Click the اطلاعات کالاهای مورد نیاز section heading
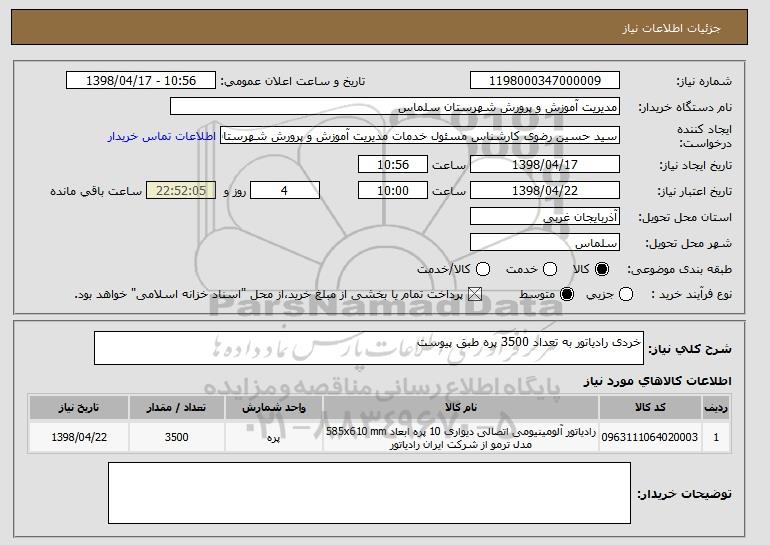Image resolution: width=770 pixels, height=545 pixels. pyautogui.click(x=657, y=381)
